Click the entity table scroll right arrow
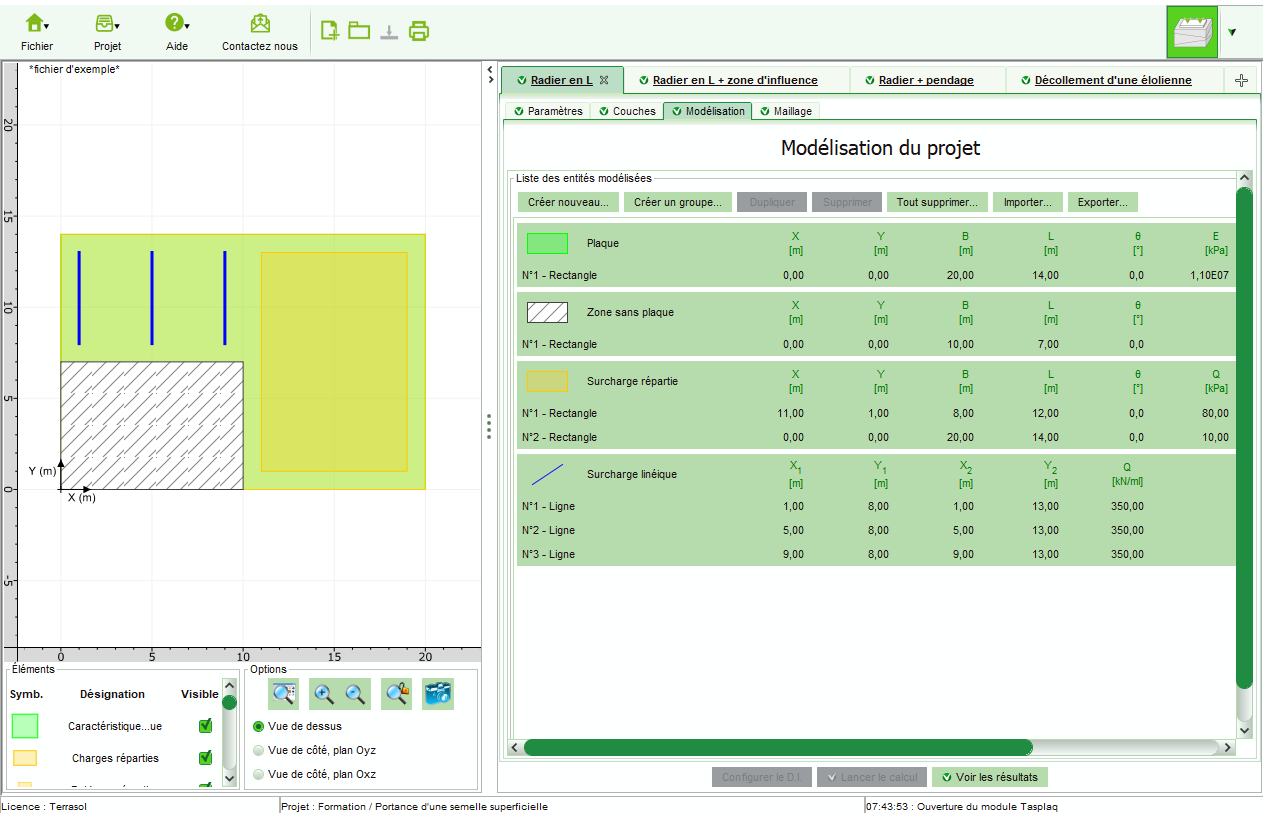 [x=1228, y=747]
